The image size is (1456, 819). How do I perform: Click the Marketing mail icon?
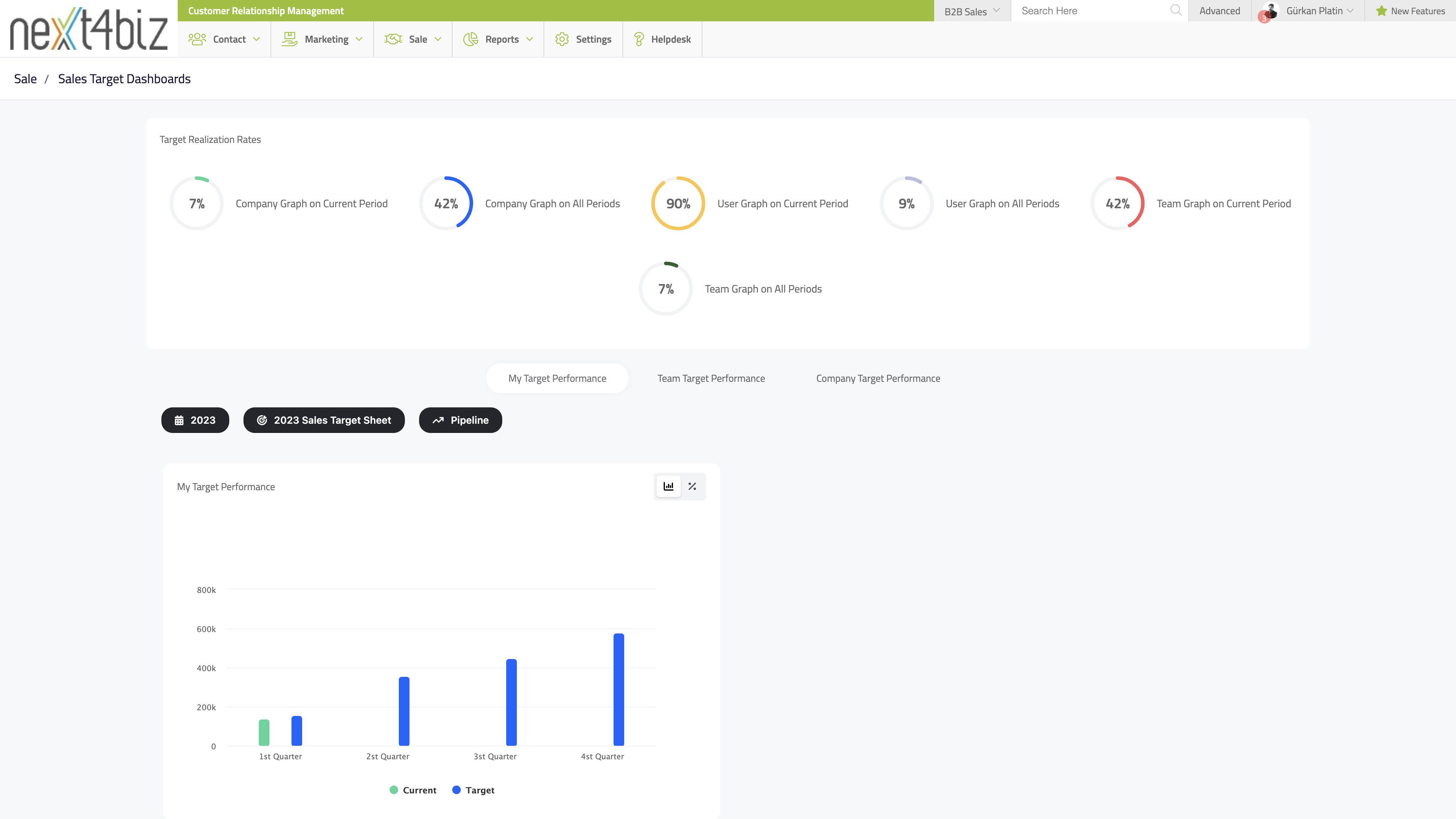click(x=289, y=38)
